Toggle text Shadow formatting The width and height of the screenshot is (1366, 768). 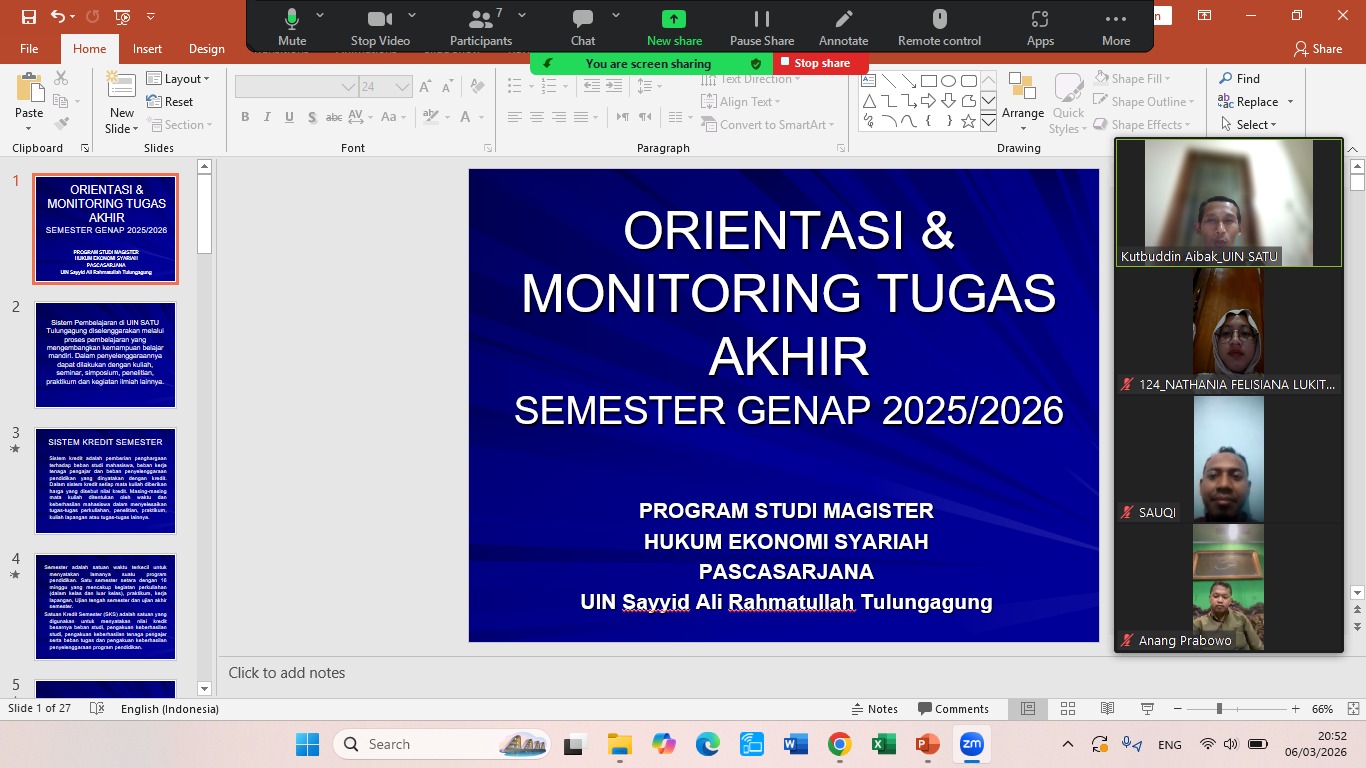[x=312, y=117]
